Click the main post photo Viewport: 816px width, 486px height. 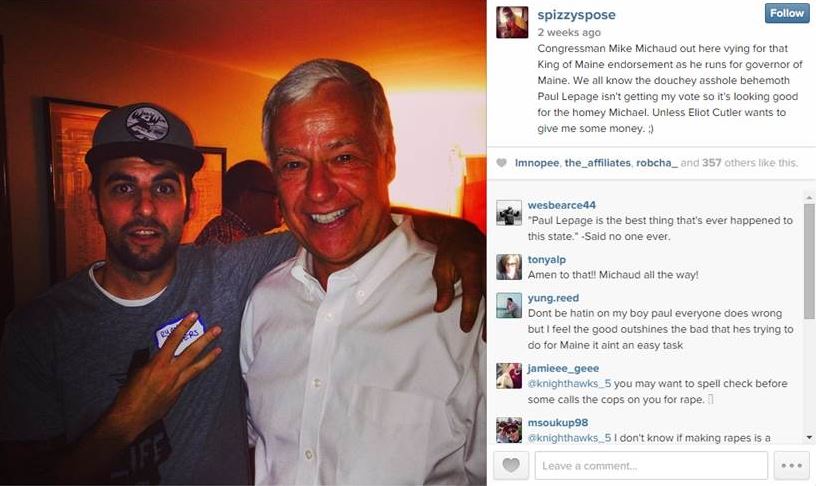243,243
